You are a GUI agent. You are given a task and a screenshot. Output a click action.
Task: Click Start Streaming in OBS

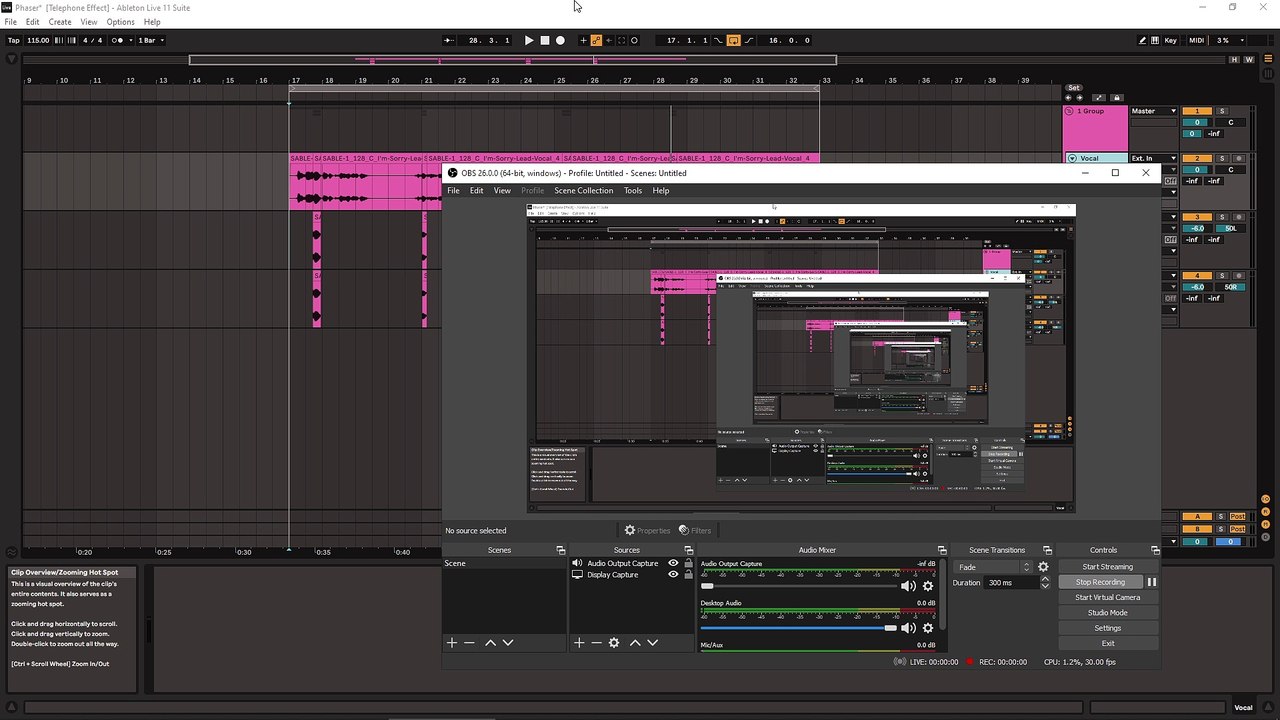[1107, 567]
